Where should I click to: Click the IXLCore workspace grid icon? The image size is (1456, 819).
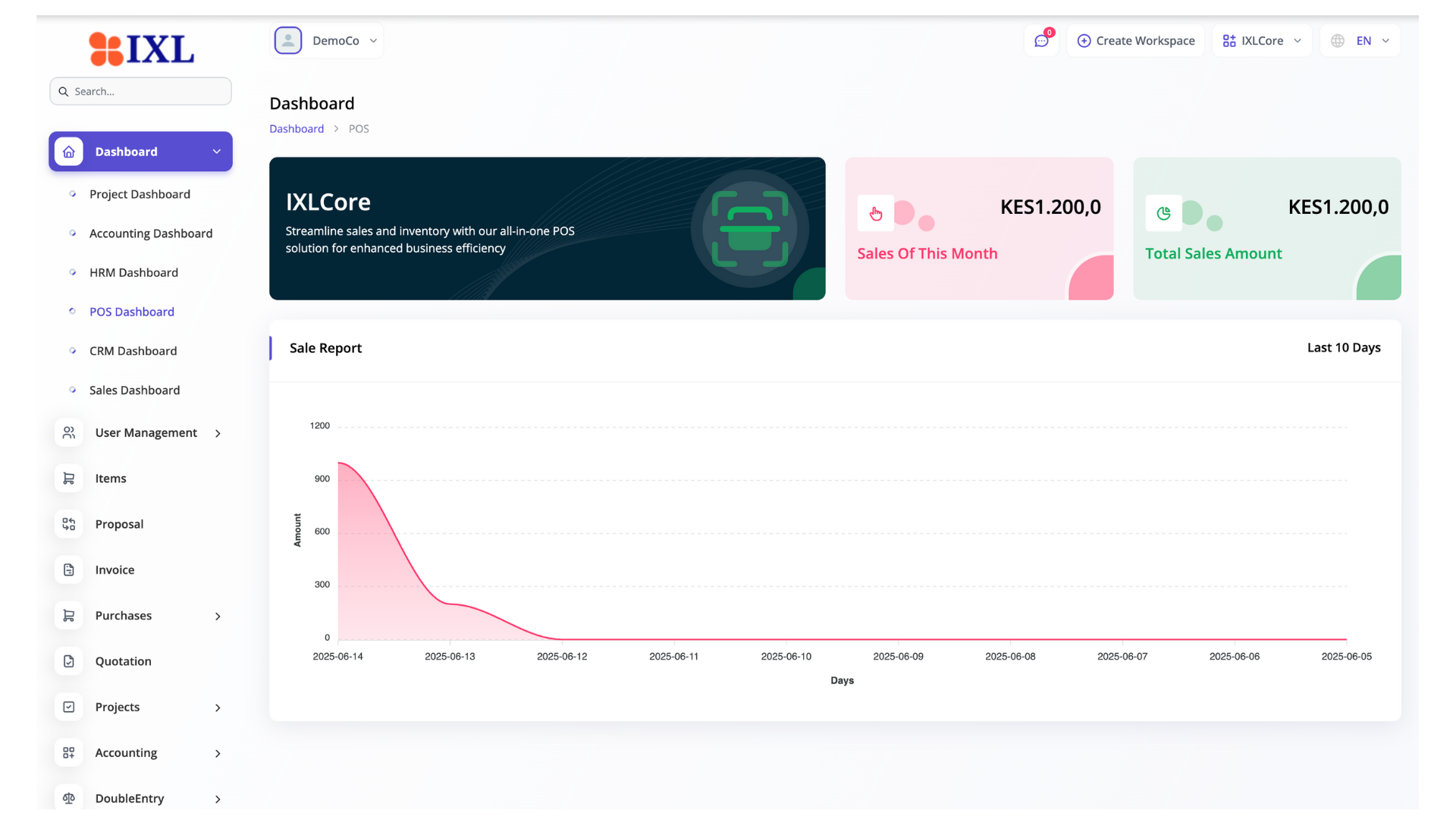pyautogui.click(x=1229, y=41)
